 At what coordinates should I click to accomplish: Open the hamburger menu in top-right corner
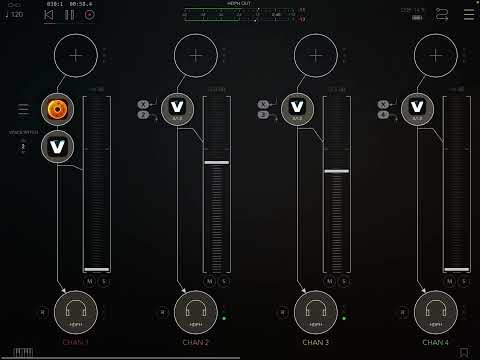(x=469, y=14)
